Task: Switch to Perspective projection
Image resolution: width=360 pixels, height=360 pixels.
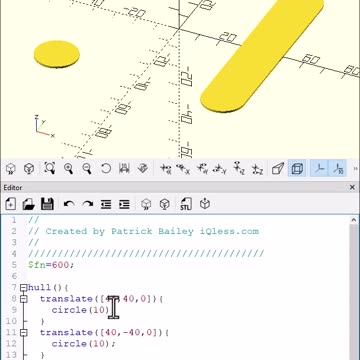Action: click(x=278, y=169)
